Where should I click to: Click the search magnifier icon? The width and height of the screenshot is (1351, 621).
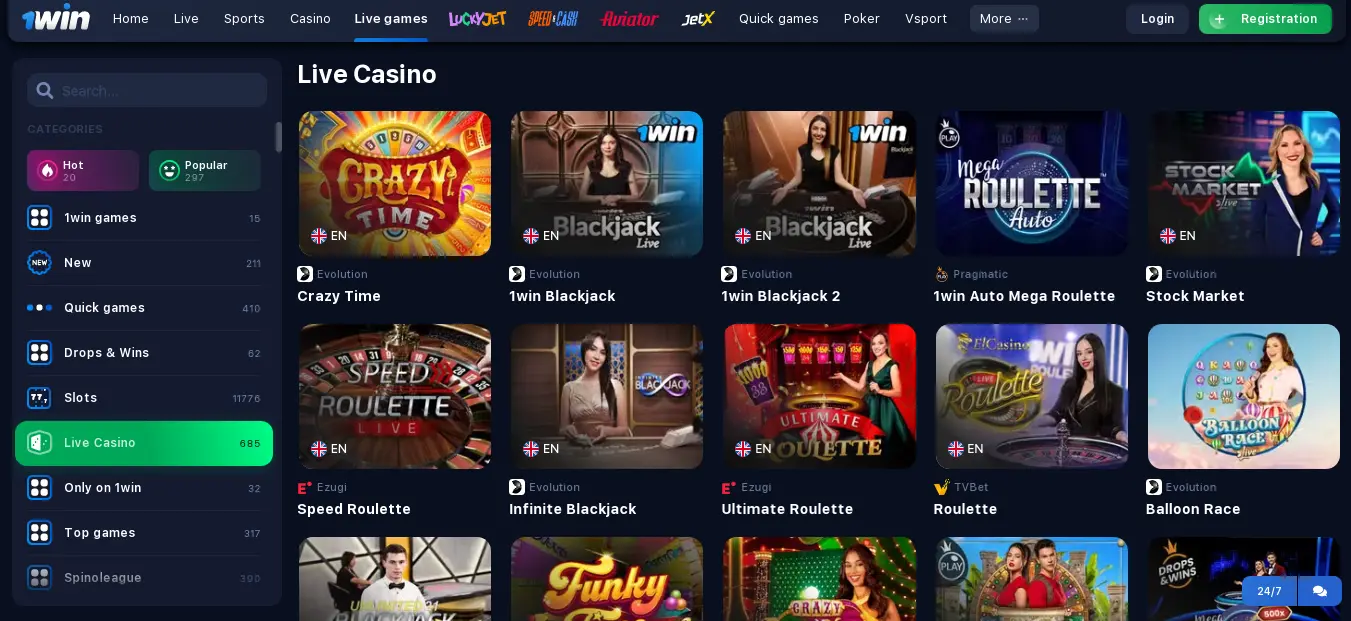(x=45, y=90)
